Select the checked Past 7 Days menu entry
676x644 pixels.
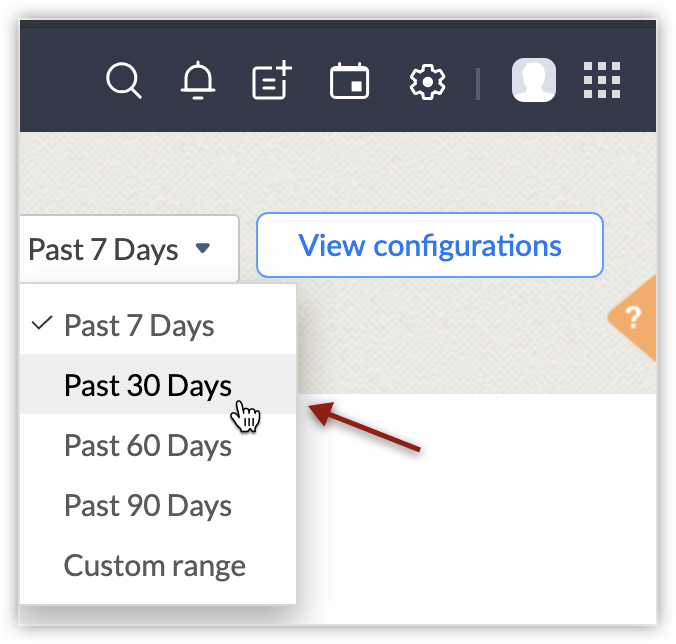pyautogui.click(x=139, y=325)
